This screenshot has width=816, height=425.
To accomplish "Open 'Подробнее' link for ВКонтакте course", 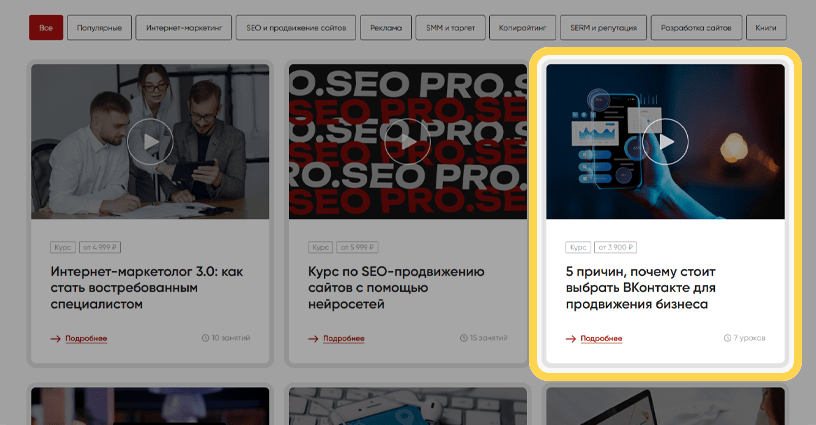I will 601,338.
